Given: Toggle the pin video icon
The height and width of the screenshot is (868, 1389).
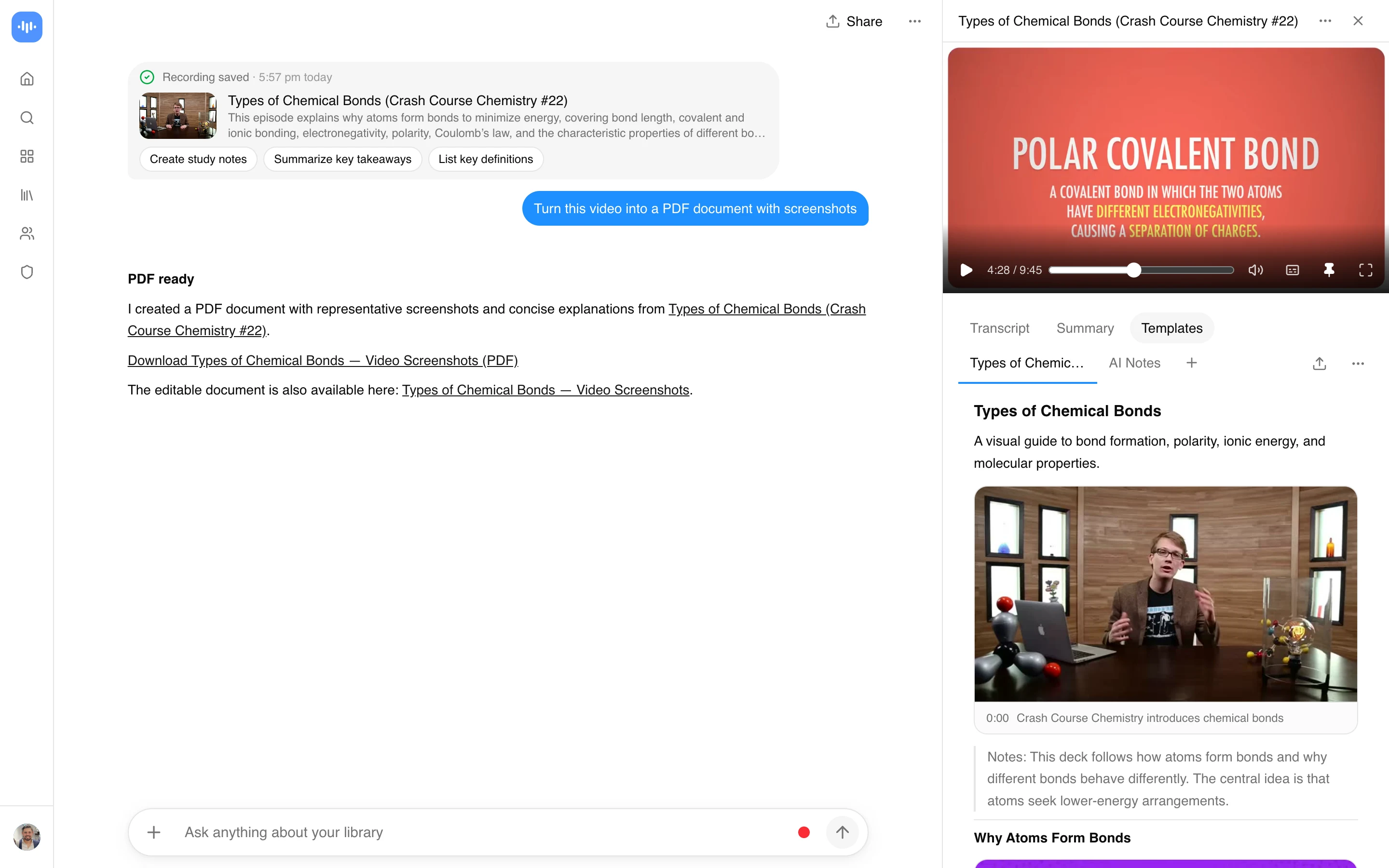Looking at the screenshot, I should click(x=1329, y=270).
